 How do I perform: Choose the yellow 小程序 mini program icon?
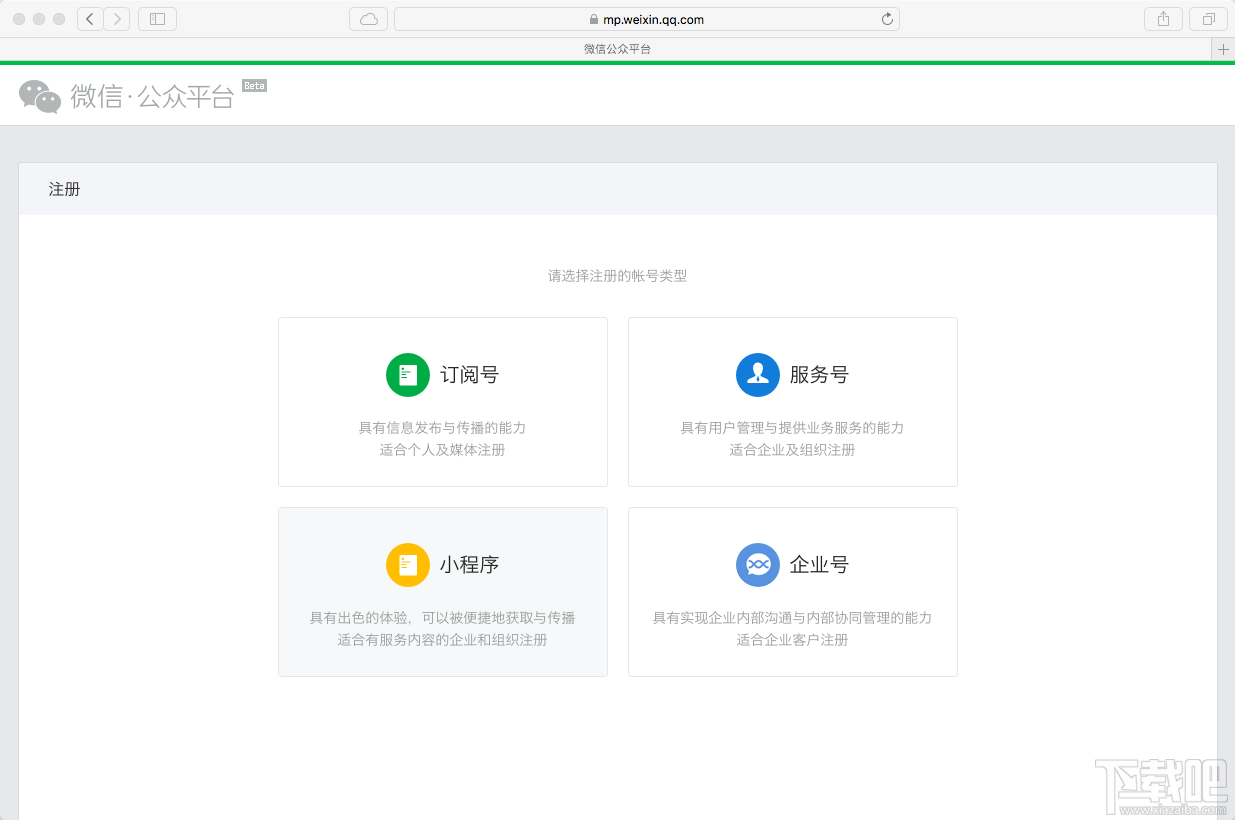point(408,565)
